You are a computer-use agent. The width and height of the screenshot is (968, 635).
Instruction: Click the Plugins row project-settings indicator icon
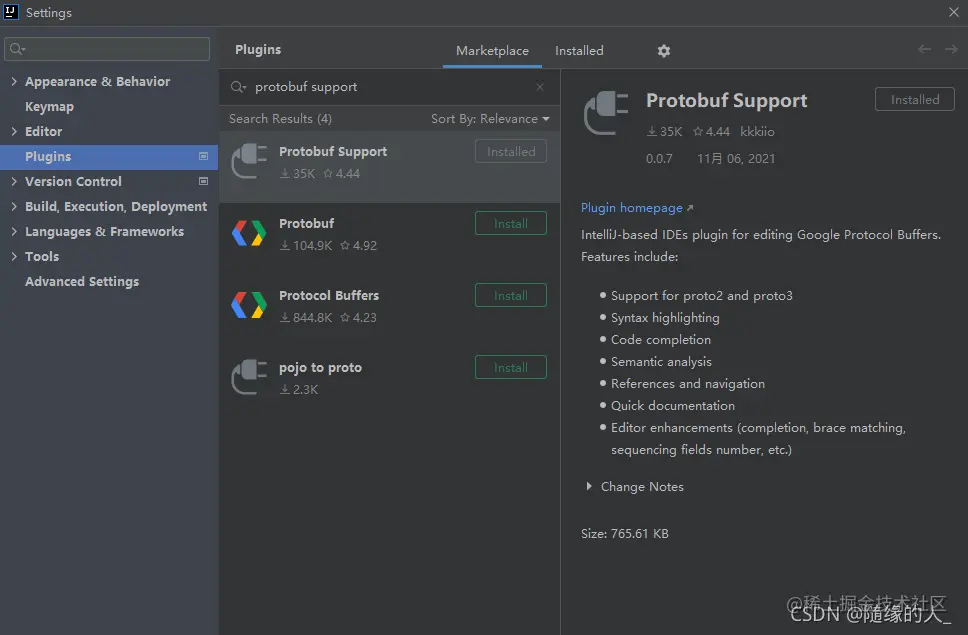(x=203, y=157)
